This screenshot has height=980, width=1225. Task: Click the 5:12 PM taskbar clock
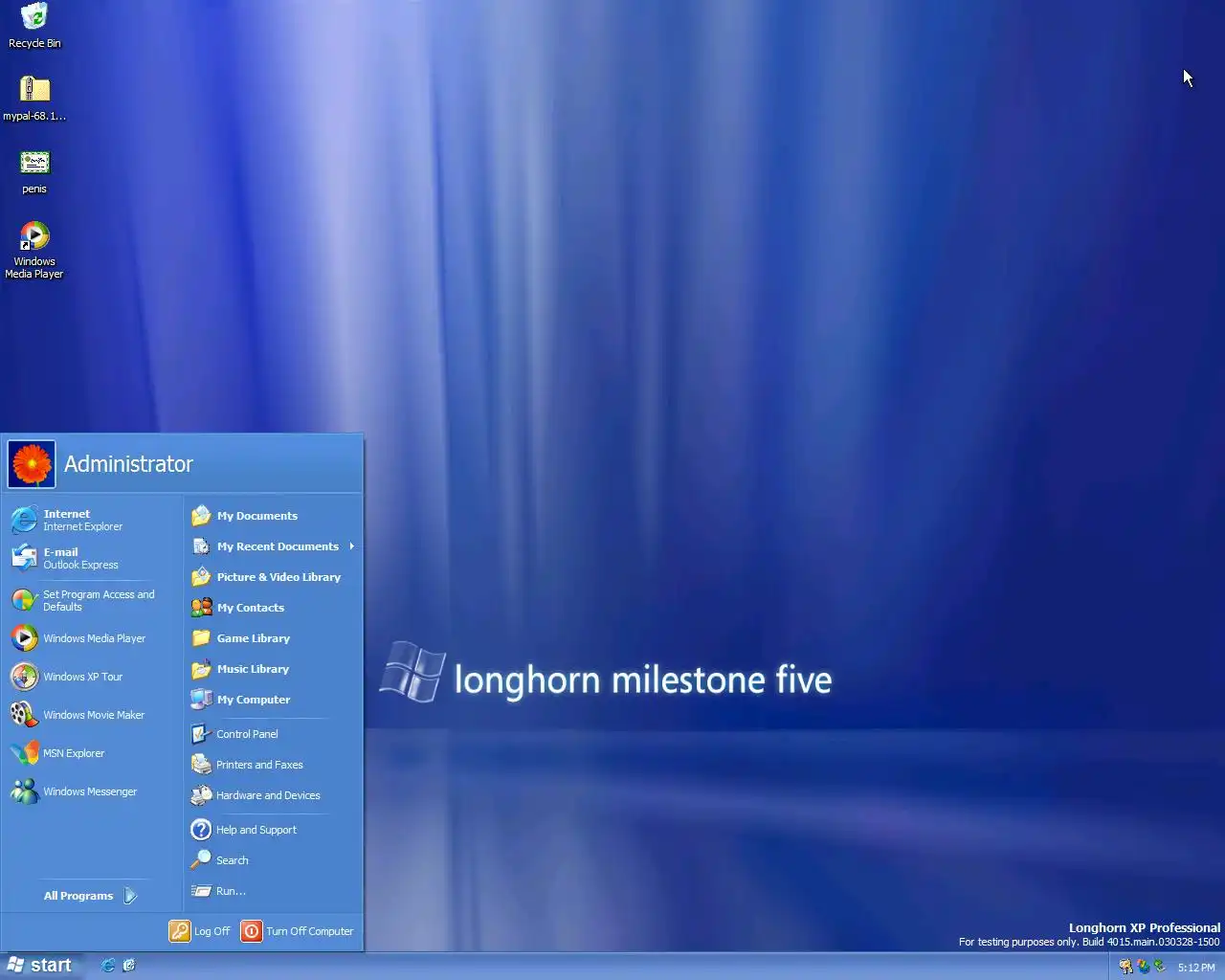[1196, 968]
